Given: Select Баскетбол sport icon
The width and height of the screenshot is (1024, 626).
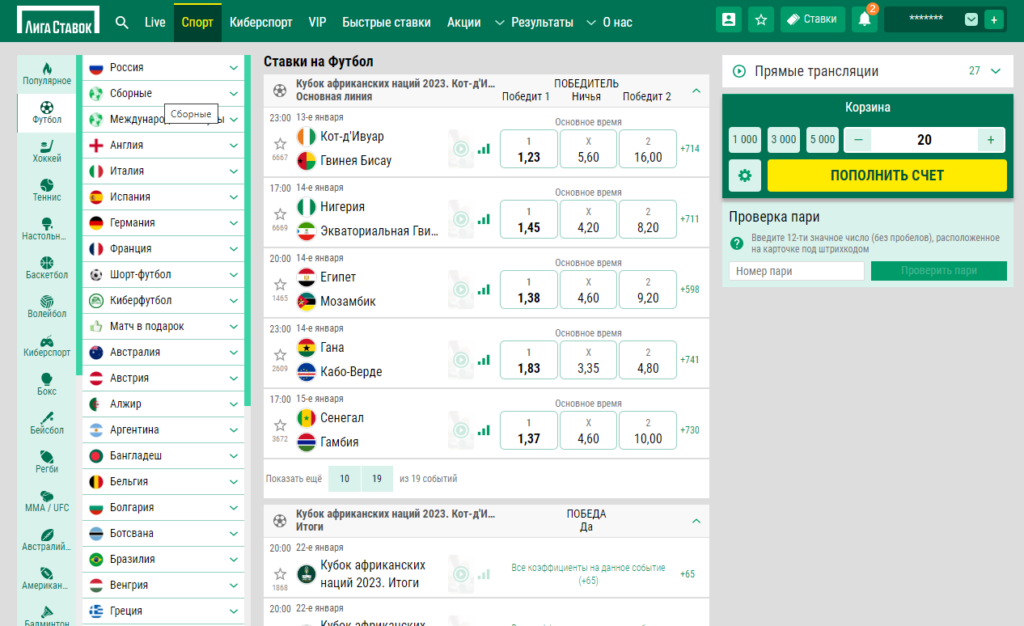Looking at the screenshot, I should pyautogui.click(x=47, y=268).
